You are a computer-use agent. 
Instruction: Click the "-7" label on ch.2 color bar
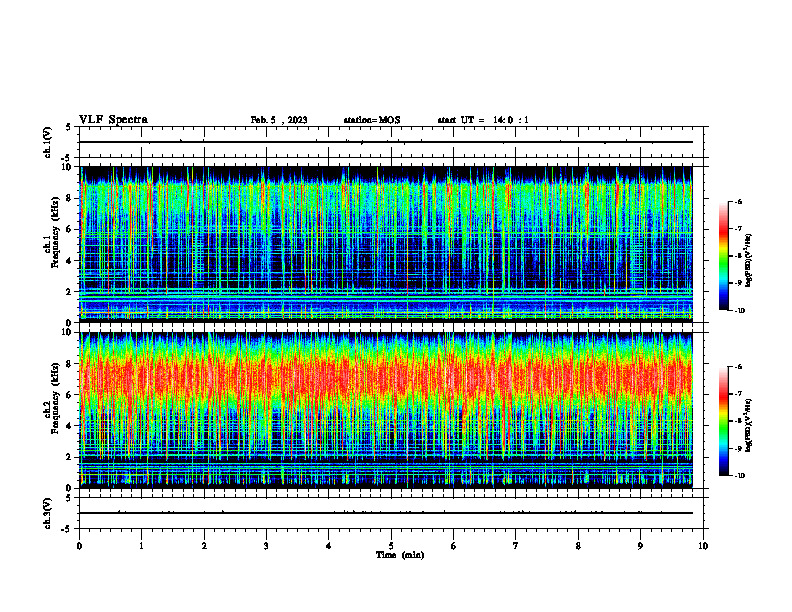point(738,394)
